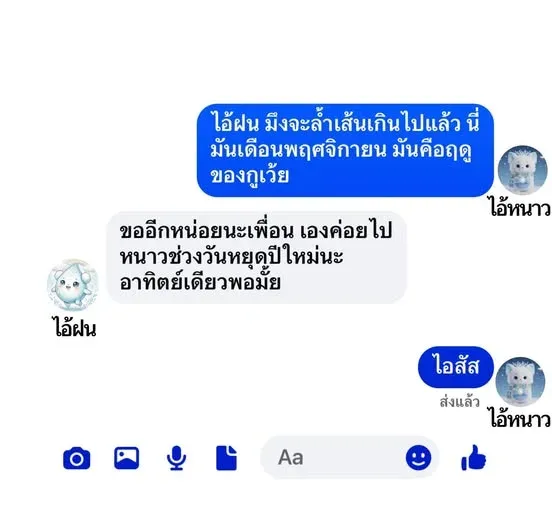Click the text ของกูเว้ย in blue bubble
Screen dimensions: 552x513
[250, 176]
